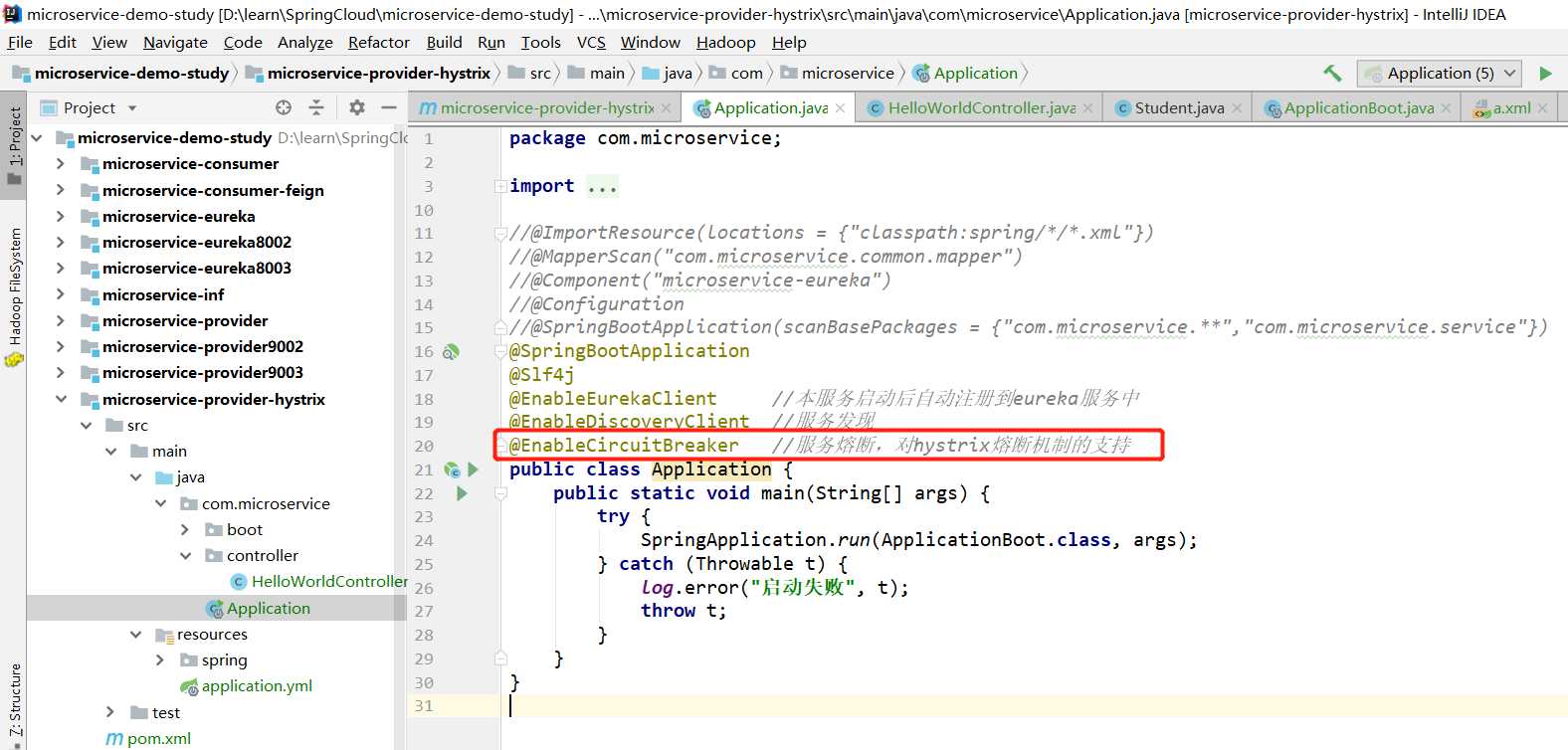
Task: Expand the spring resources folder
Action: 160,659
